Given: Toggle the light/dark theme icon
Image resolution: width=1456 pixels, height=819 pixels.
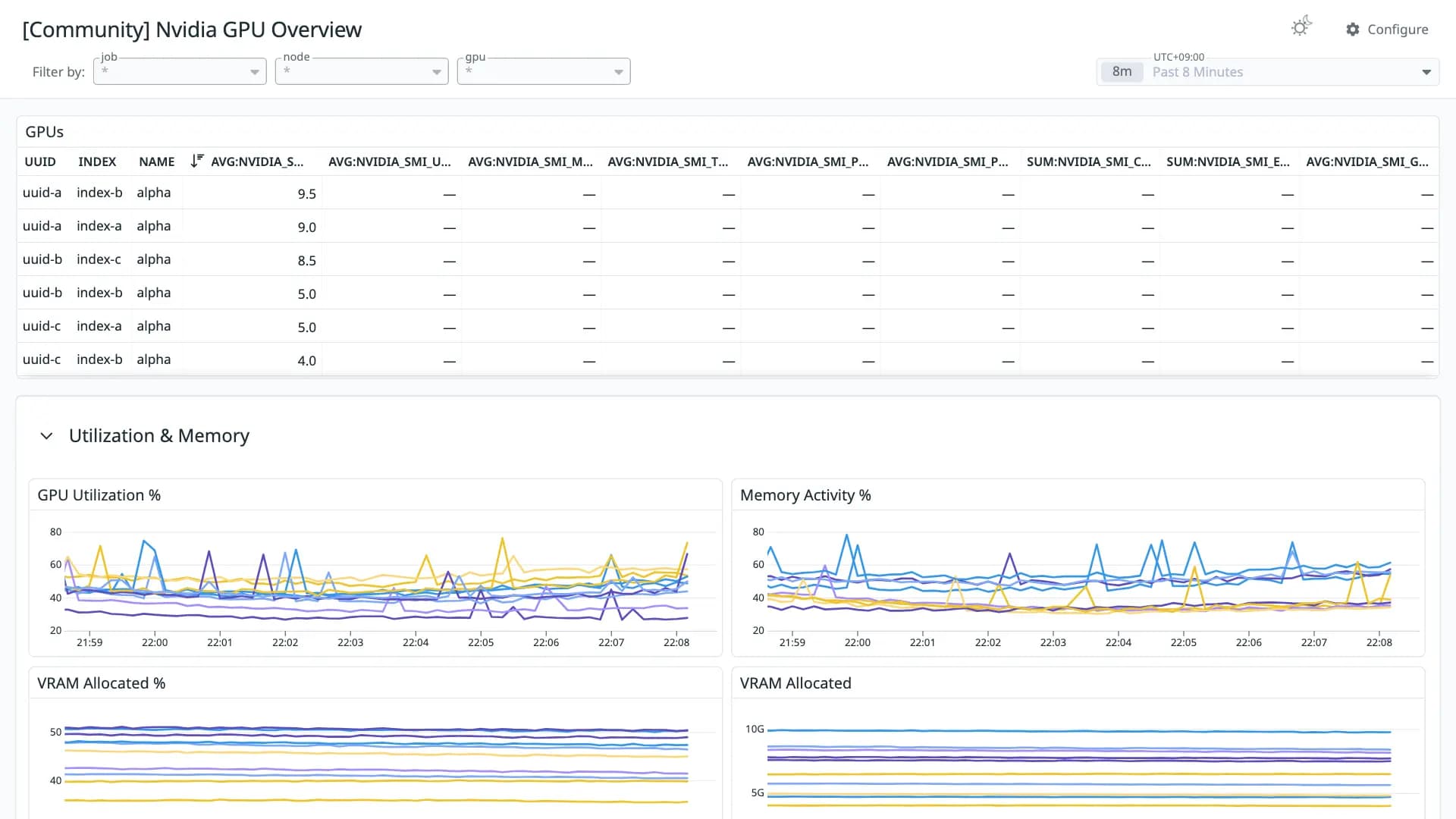Looking at the screenshot, I should tap(1301, 27).
